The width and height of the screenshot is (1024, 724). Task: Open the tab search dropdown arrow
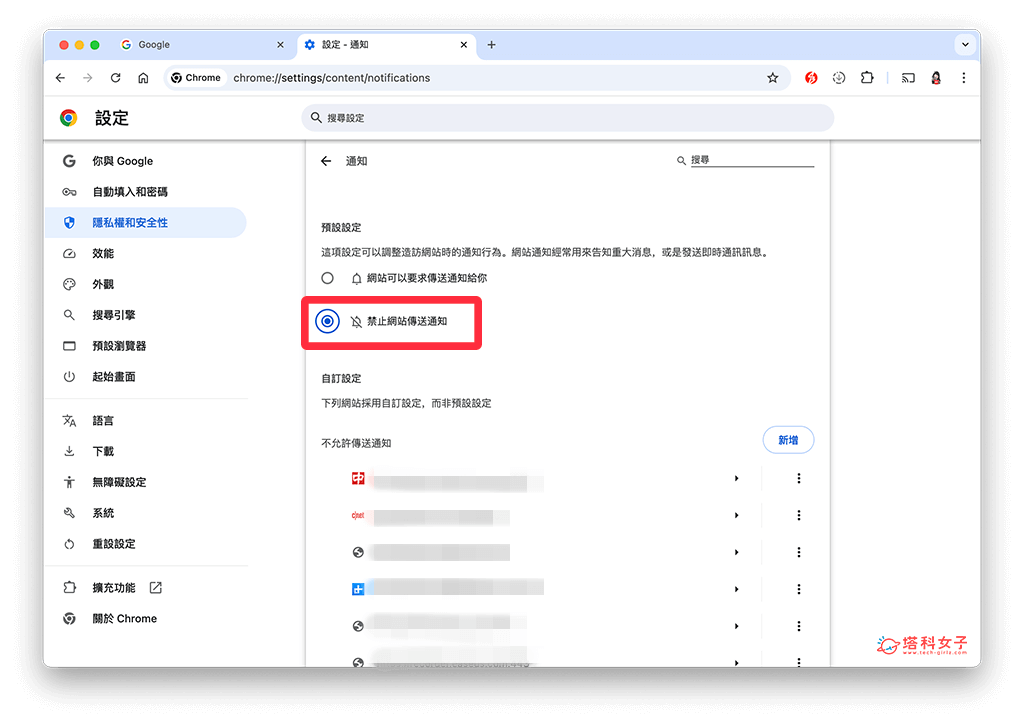[965, 44]
